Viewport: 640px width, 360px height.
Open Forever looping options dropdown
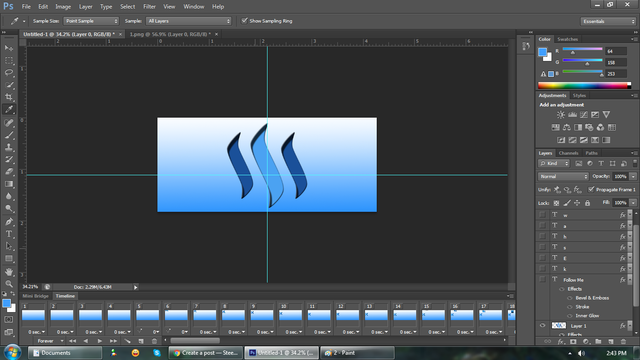(x=50, y=341)
